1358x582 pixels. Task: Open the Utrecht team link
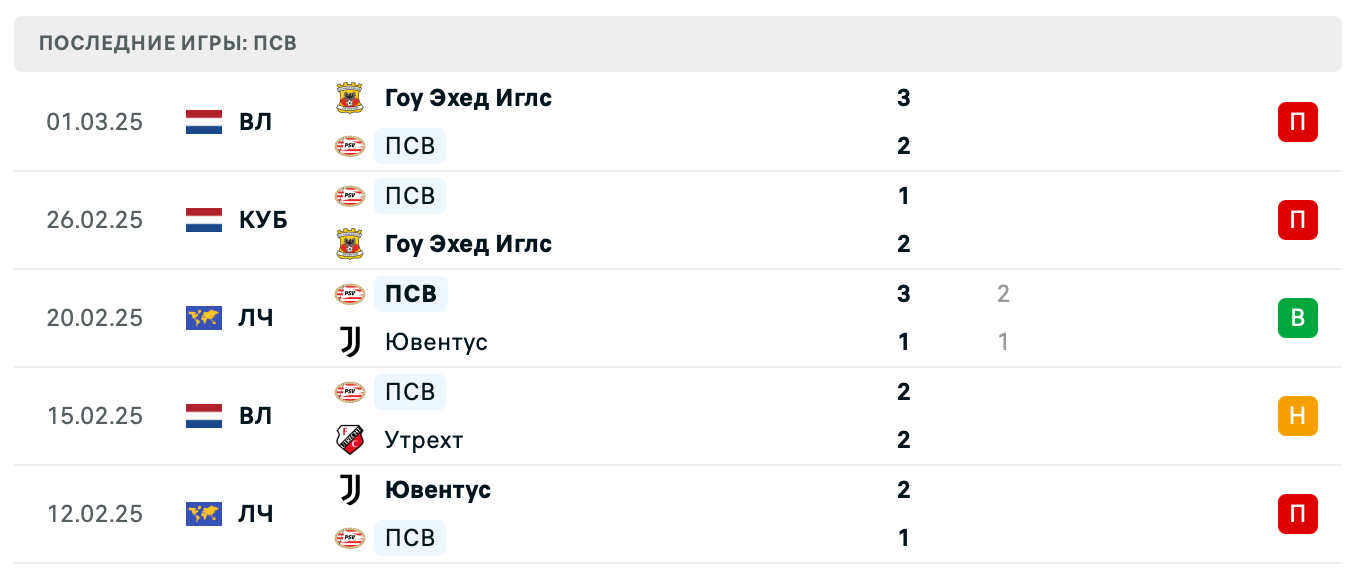(424, 440)
